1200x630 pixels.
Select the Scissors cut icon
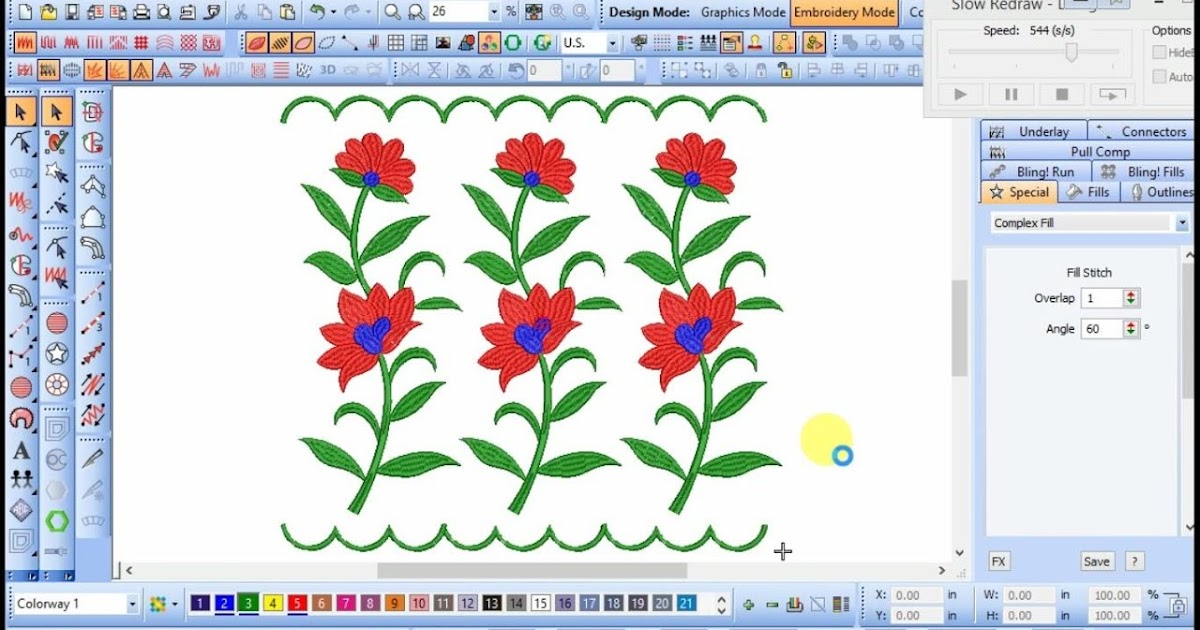coord(240,9)
